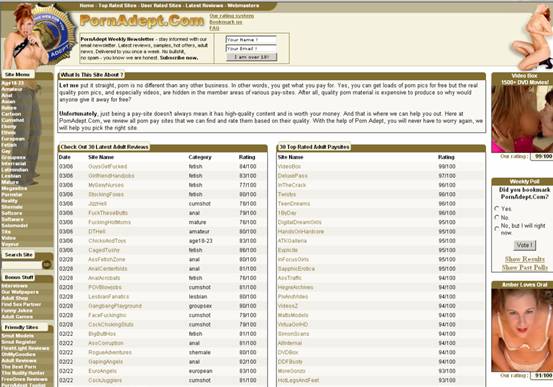Click the 'I am over 18!' button
553x387 pixels.
[251, 57]
